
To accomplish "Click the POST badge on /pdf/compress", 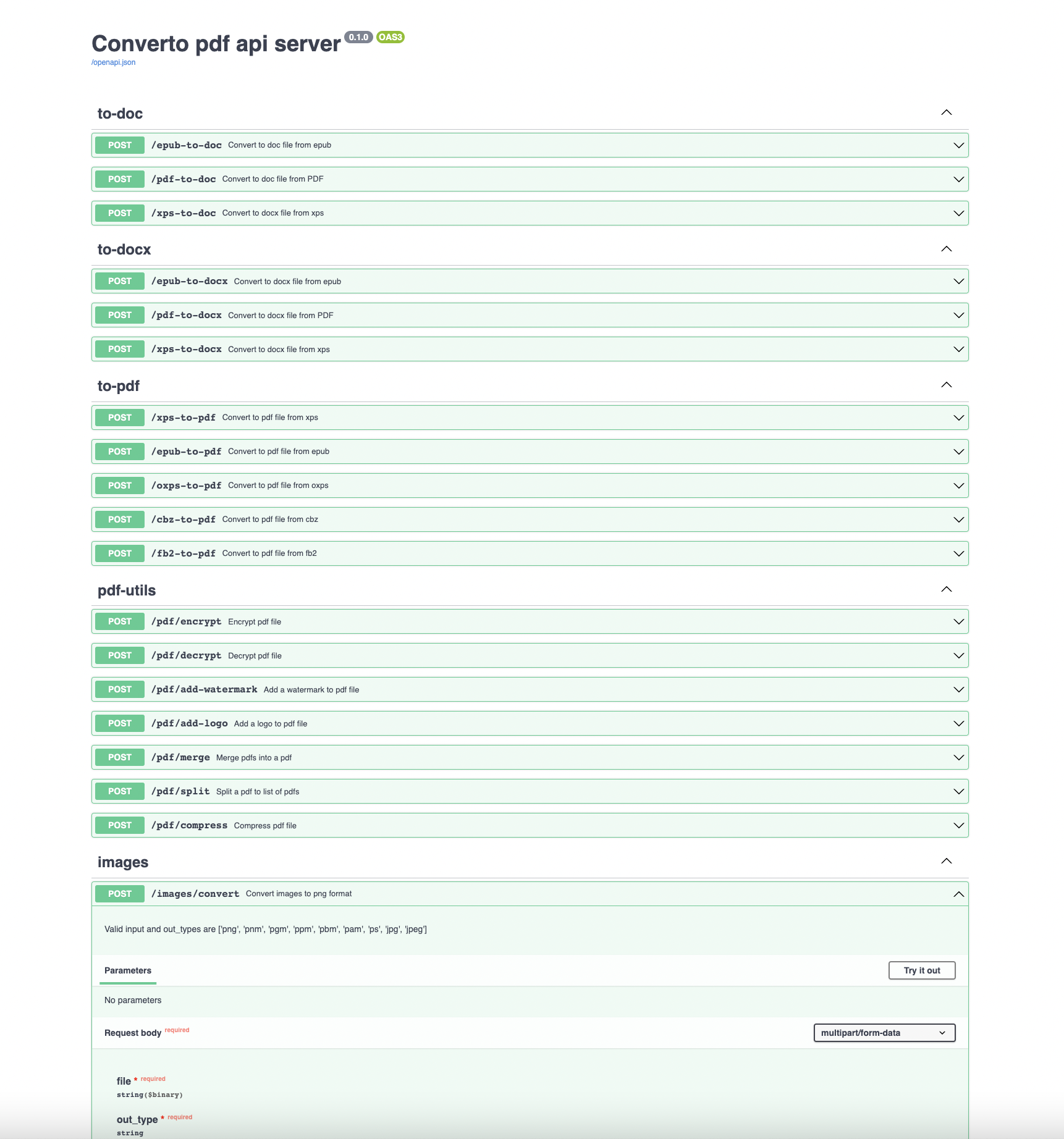I will click(x=119, y=825).
